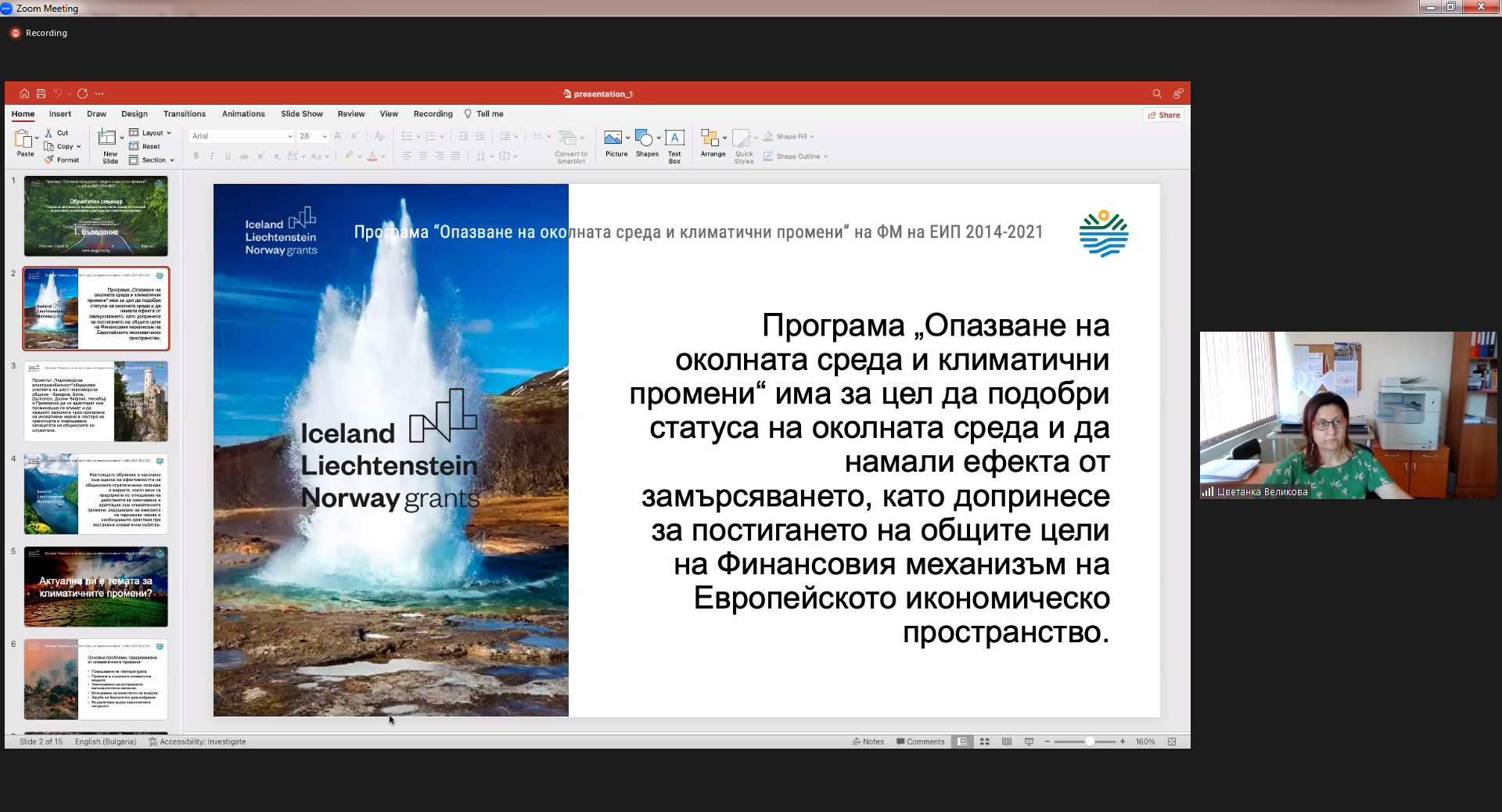Toggle underline formatting

pyautogui.click(x=228, y=156)
